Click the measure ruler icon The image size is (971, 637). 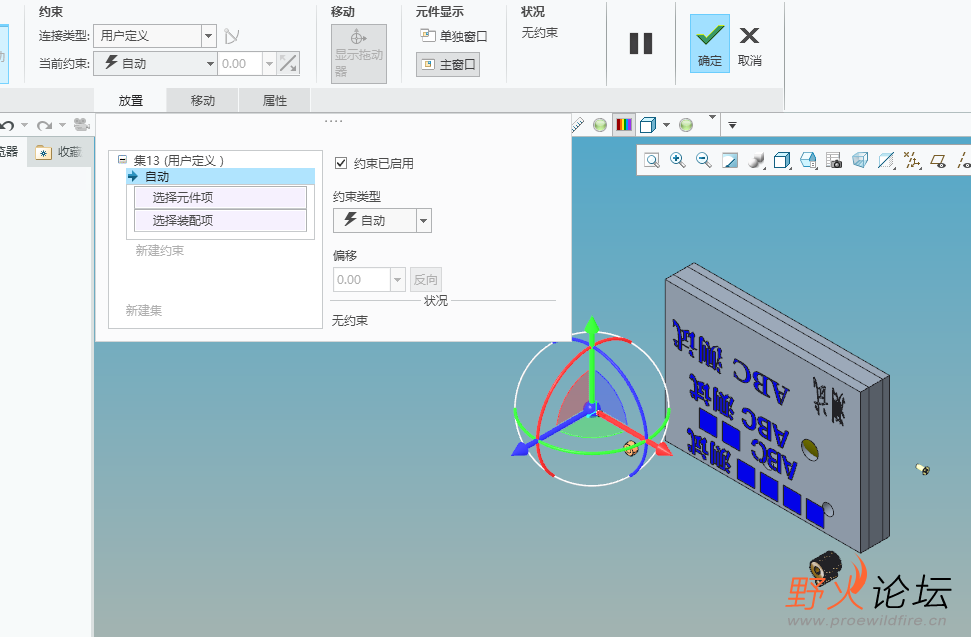(x=578, y=125)
